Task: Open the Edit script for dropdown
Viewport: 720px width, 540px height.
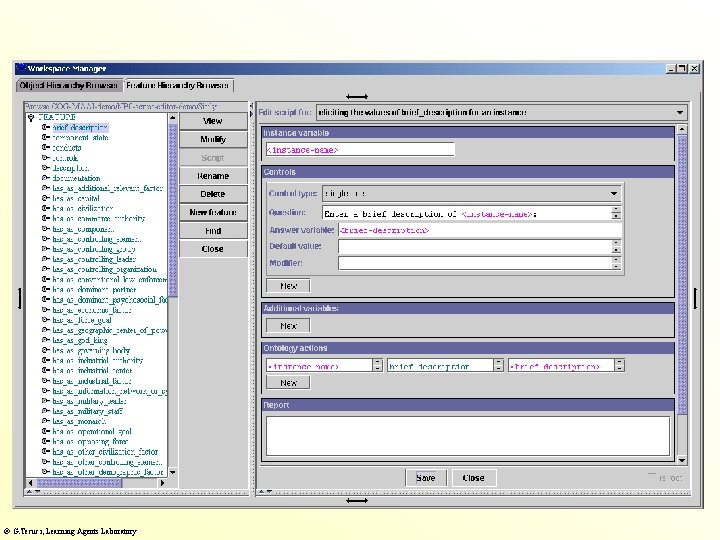Action: pos(680,113)
